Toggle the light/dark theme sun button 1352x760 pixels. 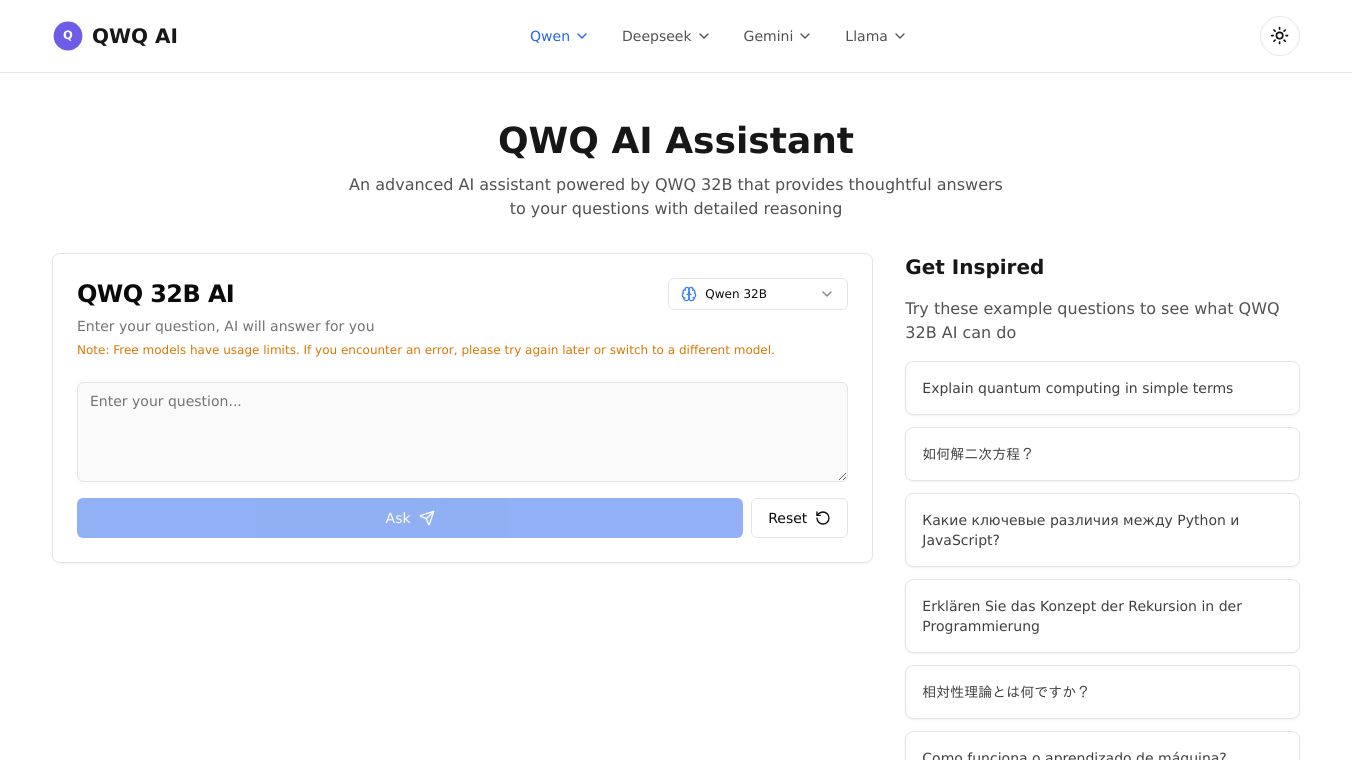(1279, 36)
